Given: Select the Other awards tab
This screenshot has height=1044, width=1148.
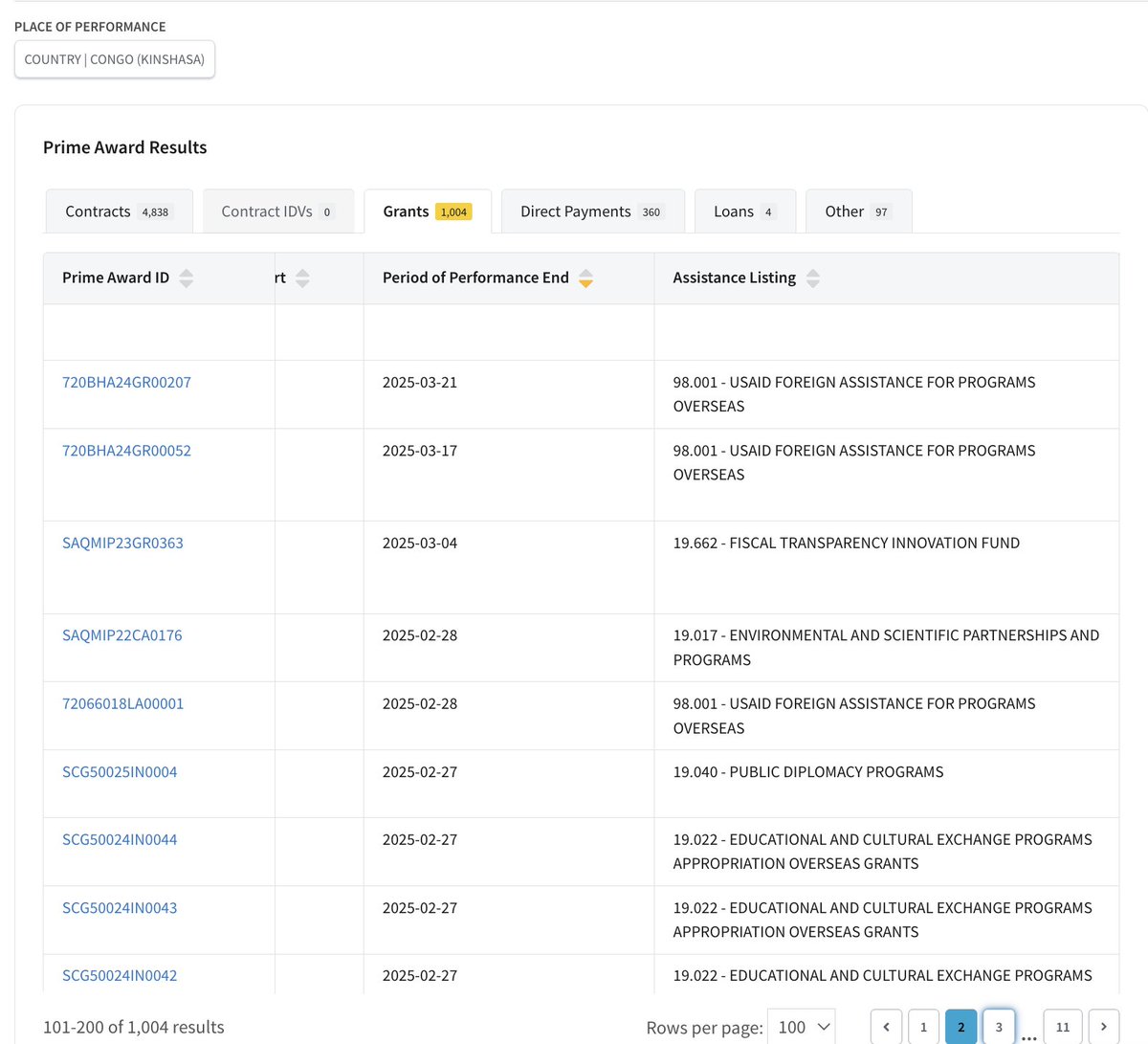Looking at the screenshot, I should 857,211.
